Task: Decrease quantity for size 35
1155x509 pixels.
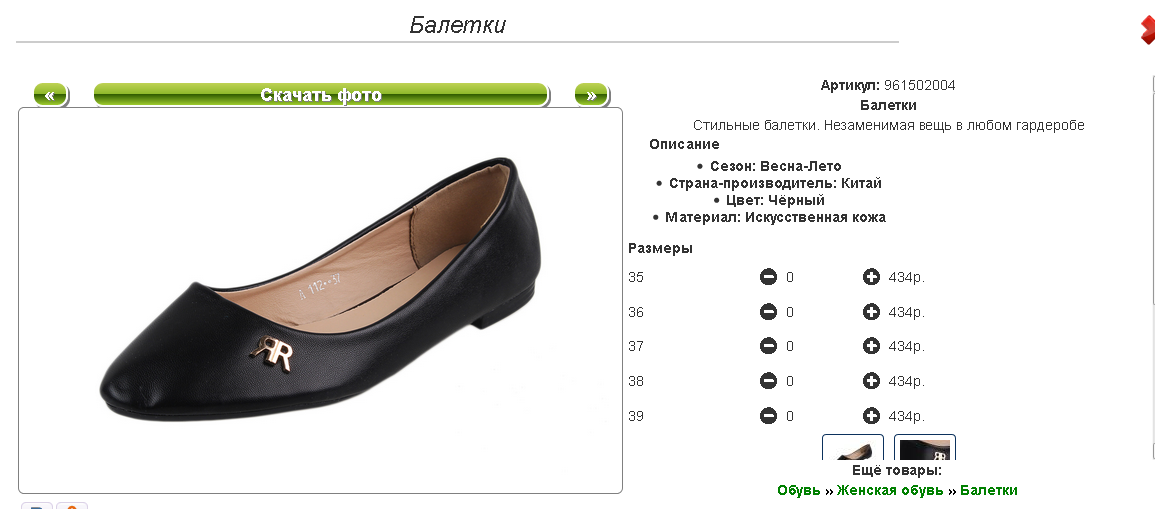Action: click(x=768, y=277)
